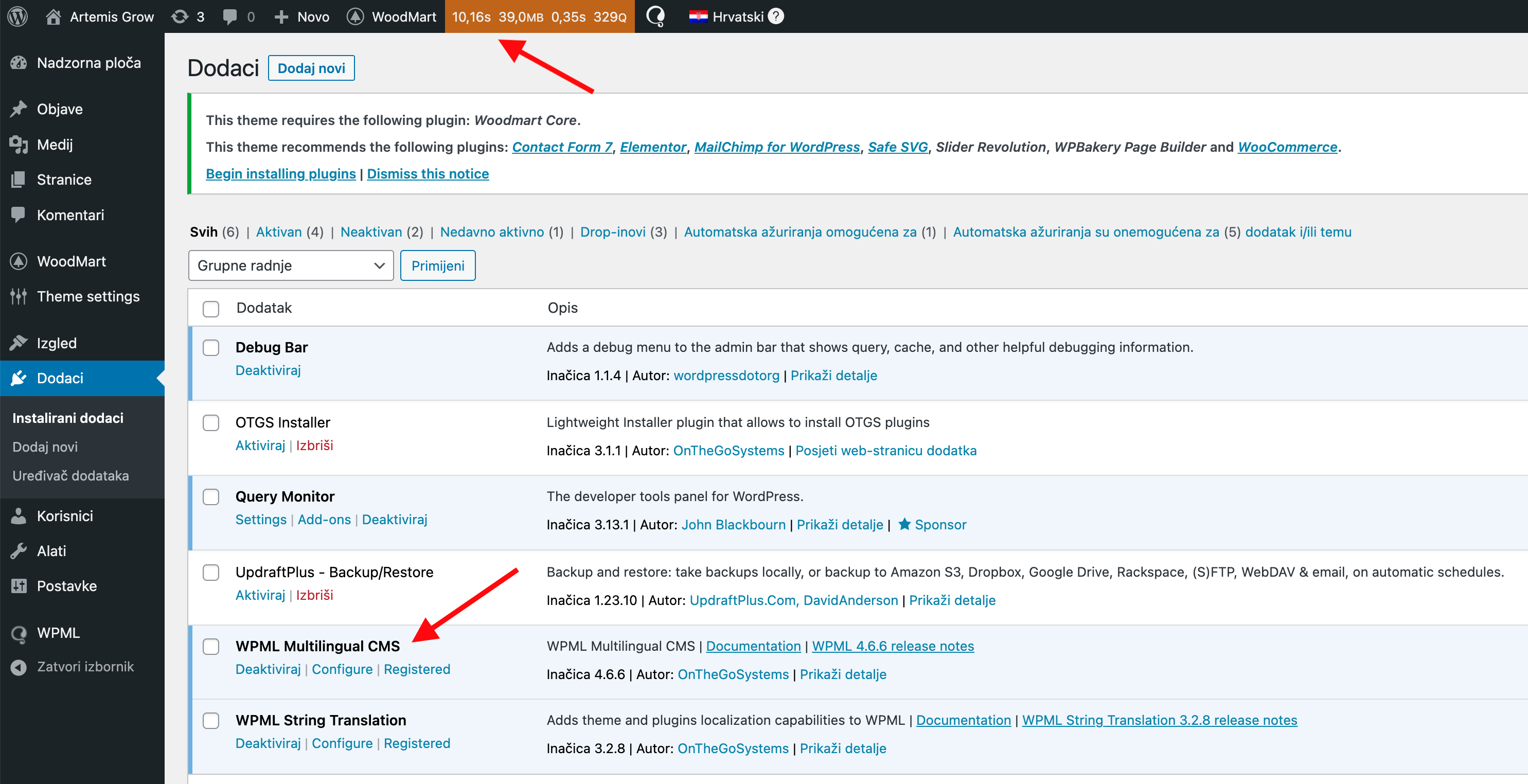Image resolution: width=1528 pixels, height=784 pixels.
Task: Open WooCommerce link in notice
Action: click(x=1287, y=147)
